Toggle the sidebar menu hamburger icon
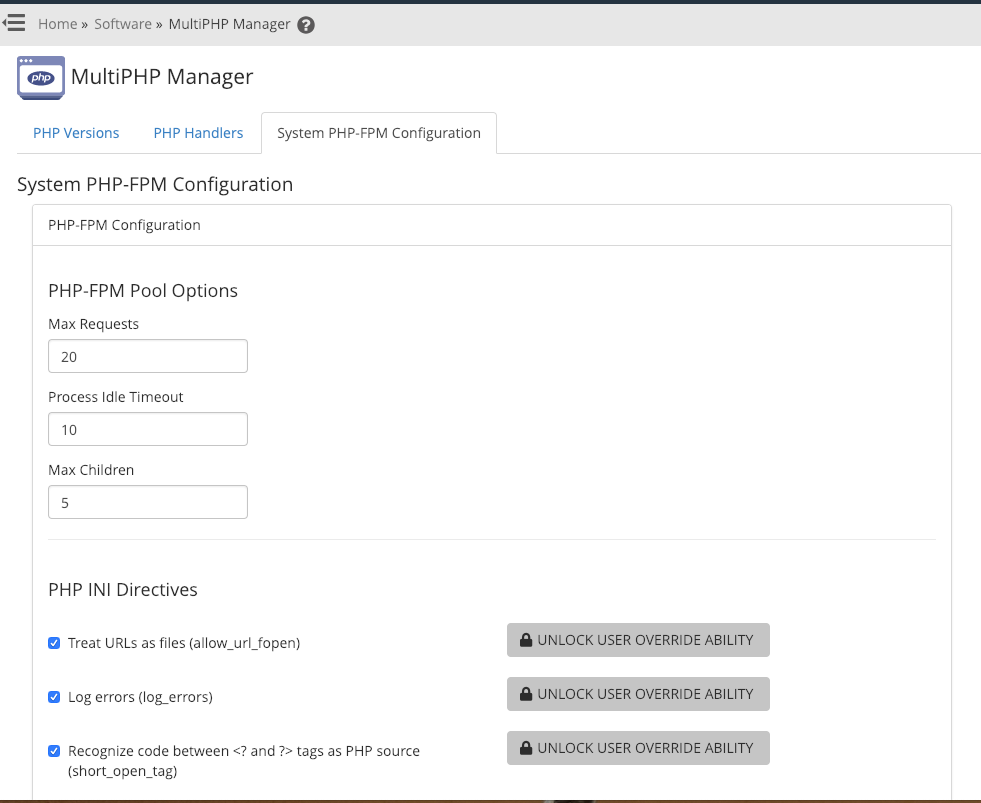981x803 pixels. click(14, 22)
